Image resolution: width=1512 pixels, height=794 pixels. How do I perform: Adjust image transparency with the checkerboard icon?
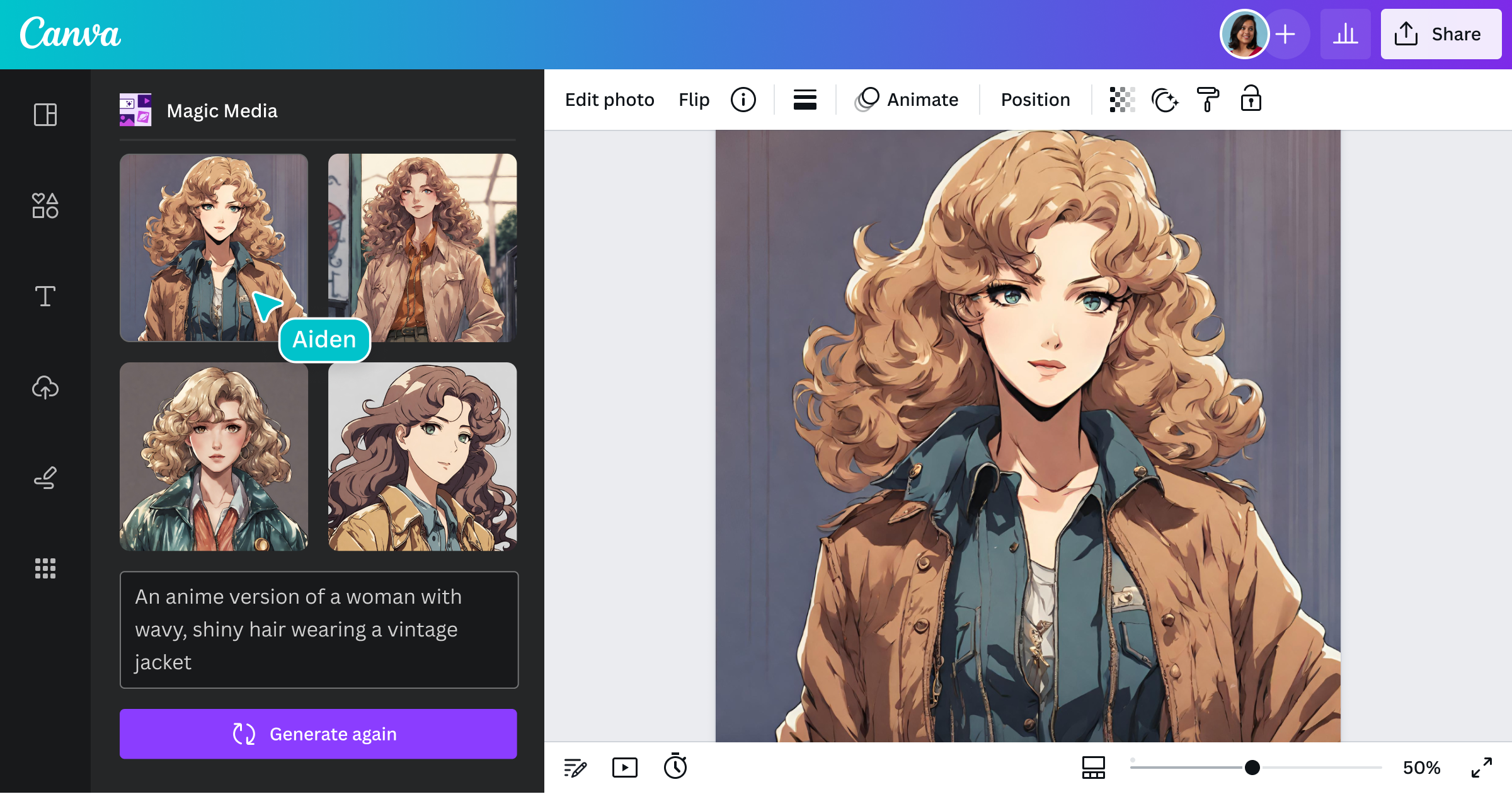click(x=1121, y=99)
